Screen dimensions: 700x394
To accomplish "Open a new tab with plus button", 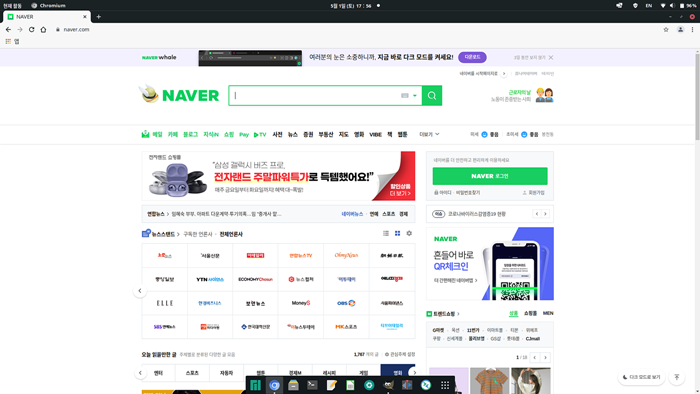I will (x=99, y=17).
